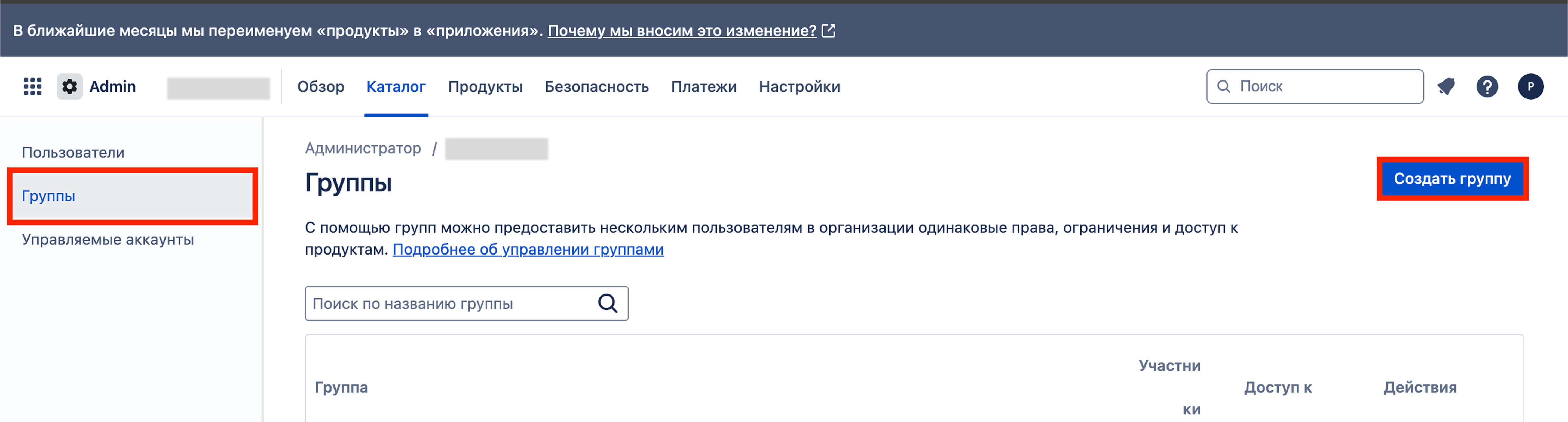The width and height of the screenshot is (1568, 422).
Task: Click the external link icon in banner
Action: (828, 30)
